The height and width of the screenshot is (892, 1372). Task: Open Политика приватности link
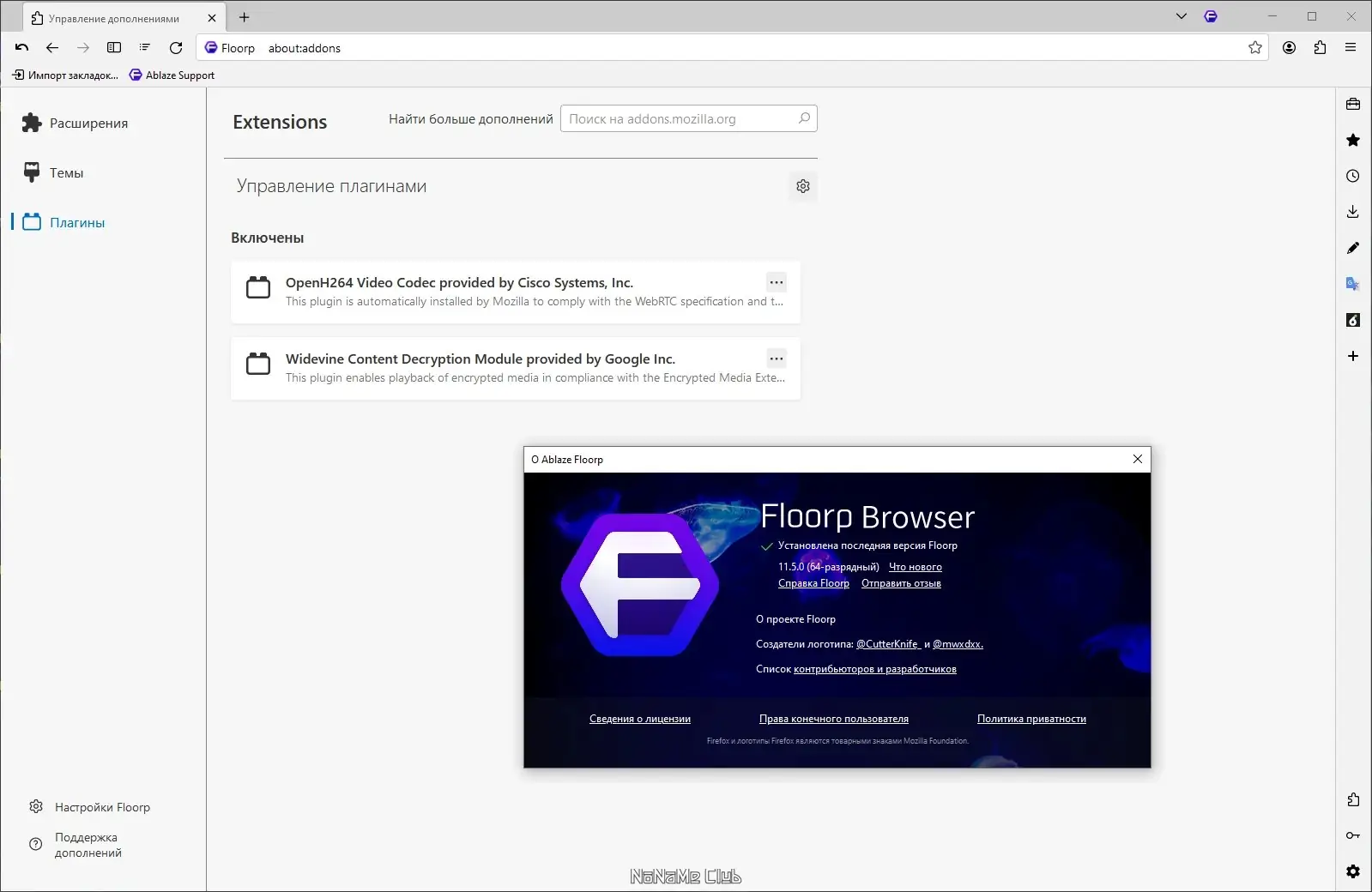[x=1031, y=719]
